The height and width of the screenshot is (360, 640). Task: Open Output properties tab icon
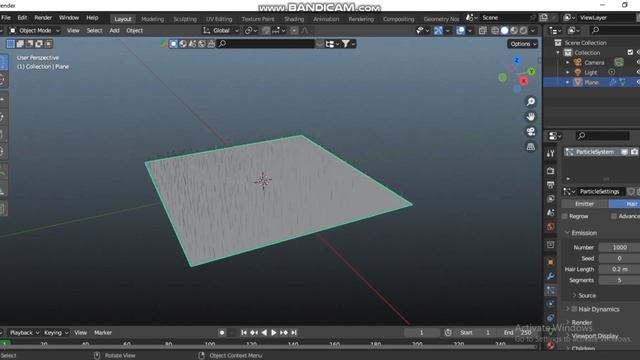[x=550, y=185]
